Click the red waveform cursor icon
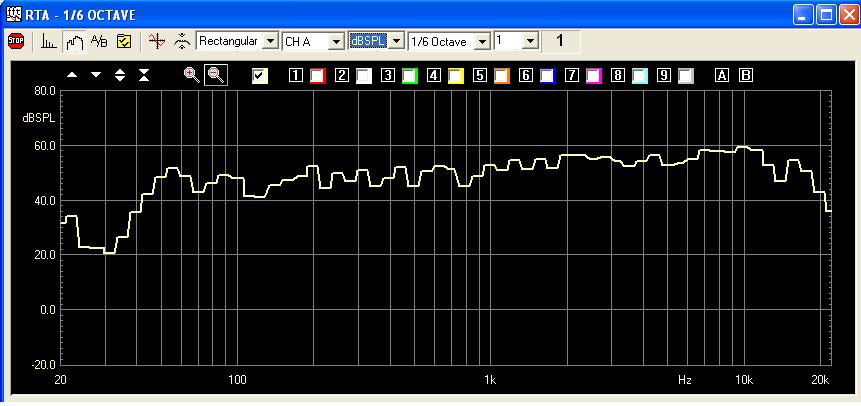 (154, 41)
